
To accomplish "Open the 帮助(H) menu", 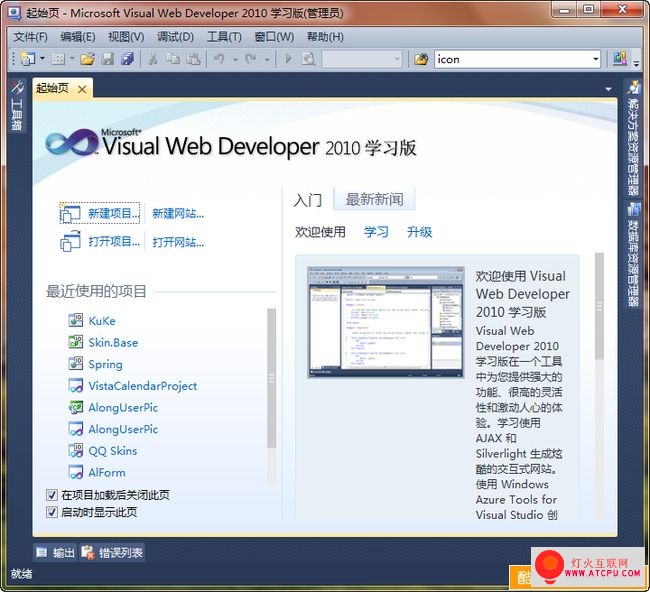I will click(325, 37).
